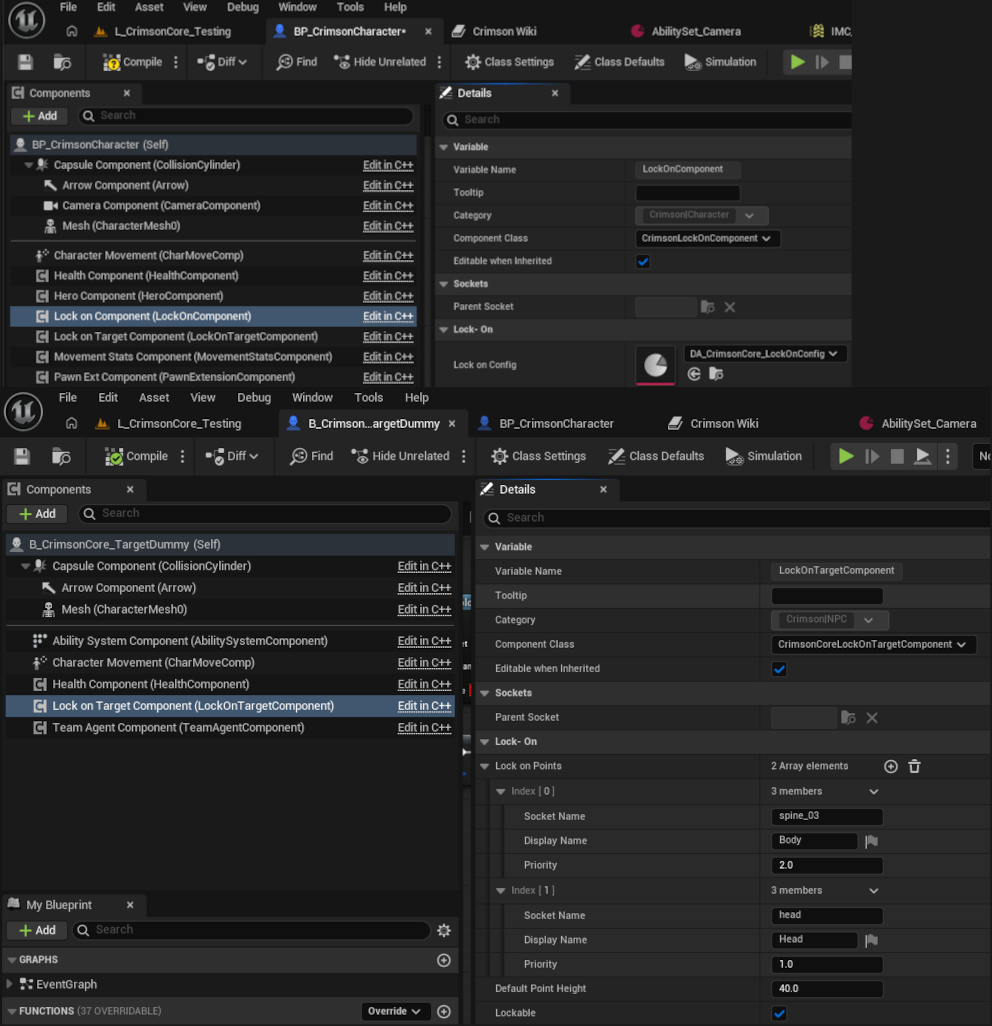992x1026 pixels.
Task: Uncheck the Lockable checkbox
Action: point(779,1013)
